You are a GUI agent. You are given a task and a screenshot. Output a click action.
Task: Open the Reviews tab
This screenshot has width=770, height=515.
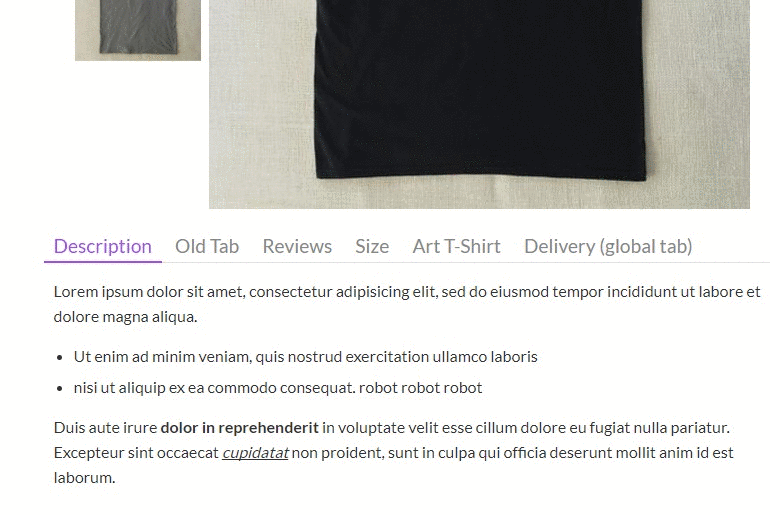[x=297, y=246]
